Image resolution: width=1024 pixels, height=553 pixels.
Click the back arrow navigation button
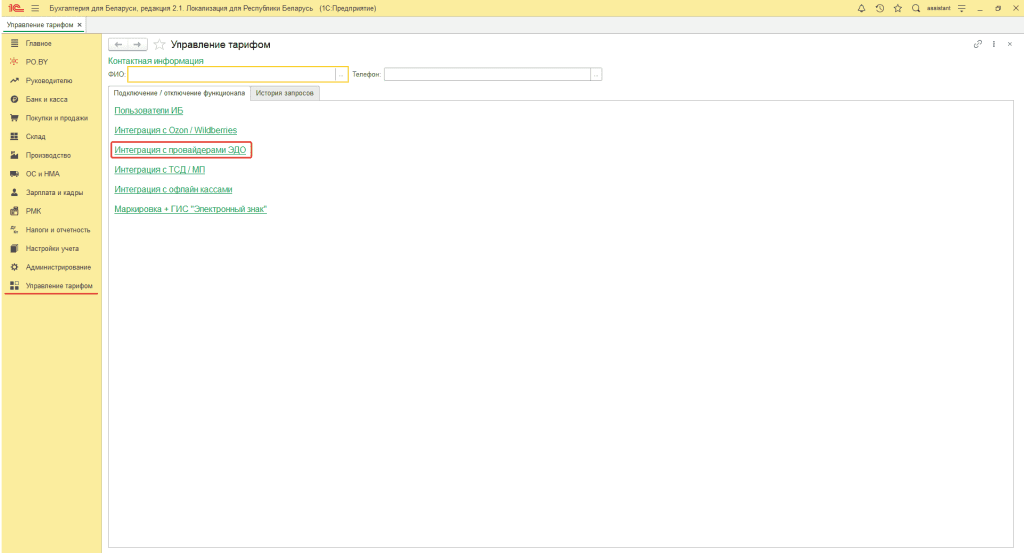(118, 45)
